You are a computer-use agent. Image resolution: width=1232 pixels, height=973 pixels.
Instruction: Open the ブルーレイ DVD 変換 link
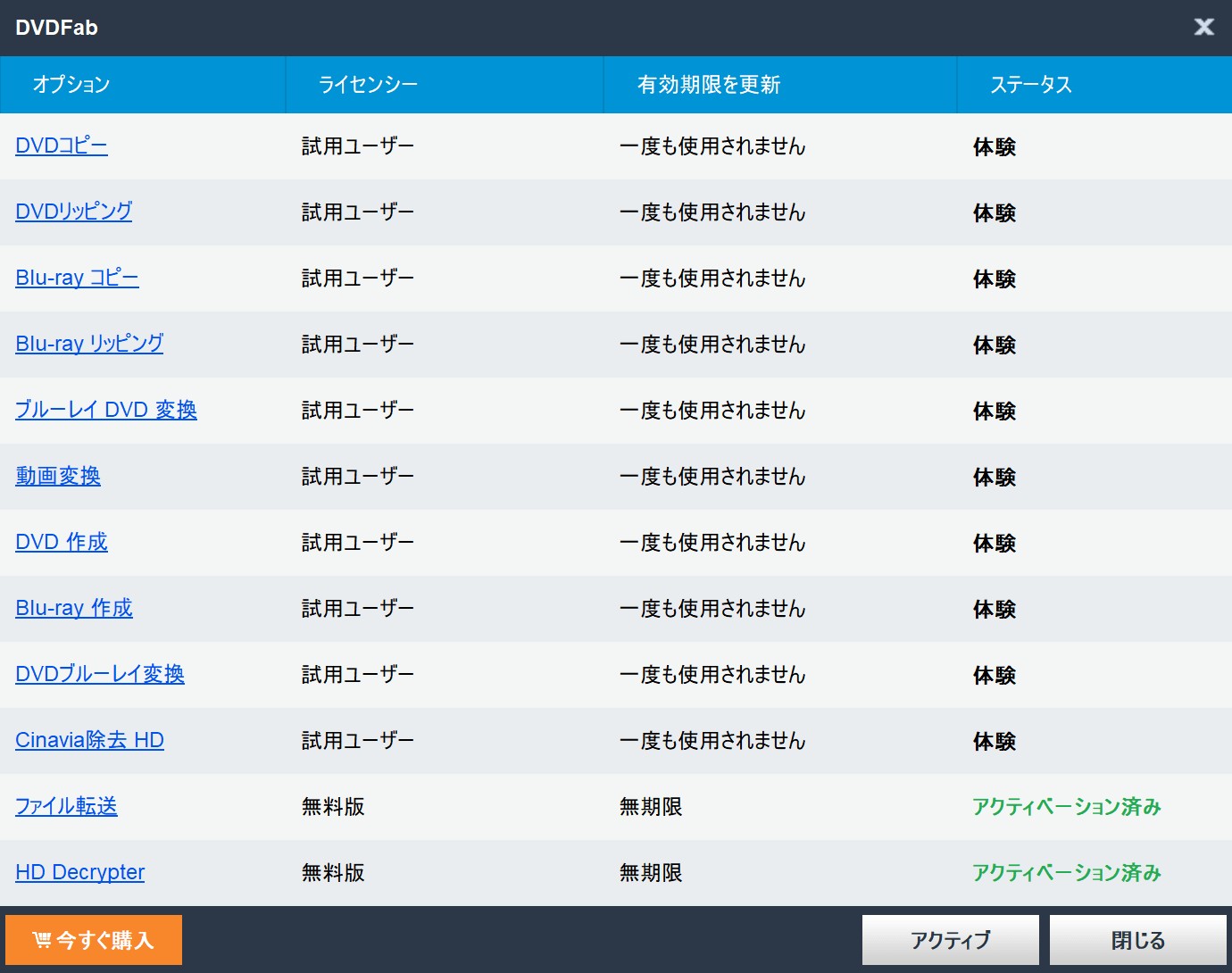click(106, 410)
